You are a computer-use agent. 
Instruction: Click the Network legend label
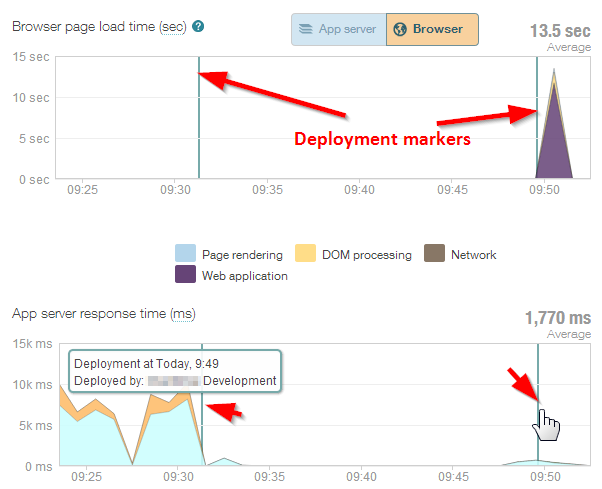click(x=474, y=254)
